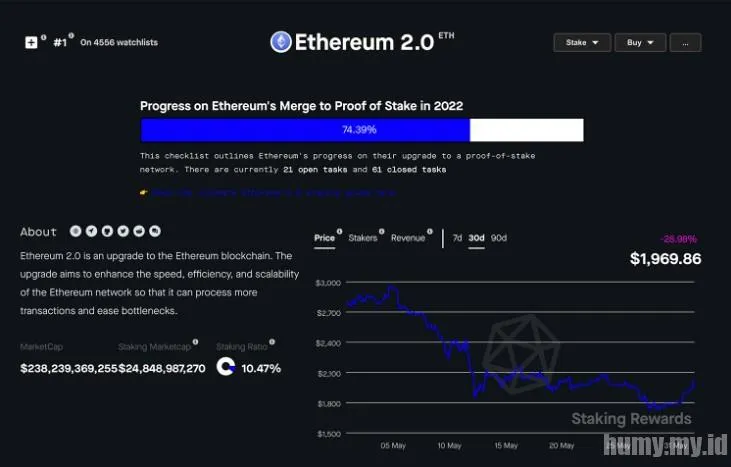Switch chart range to 7d
Screen dimensions: 731x467
(457, 238)
